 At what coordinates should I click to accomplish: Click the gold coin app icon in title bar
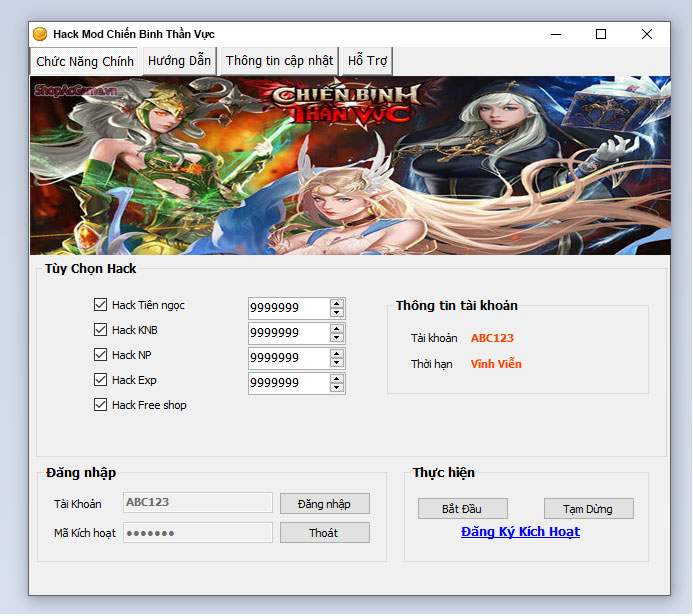pos(40,34)
